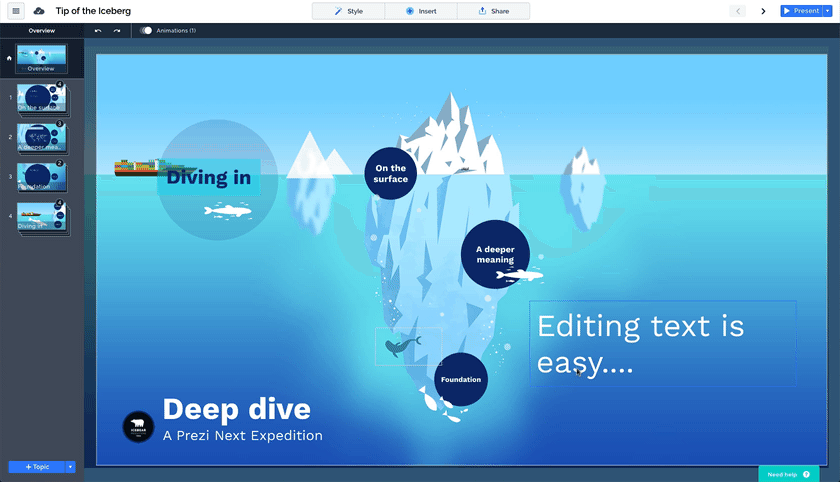Viewport: 840px width, 482px height.
Task: Go to the previous step arrow
Action: coord(739,11)
